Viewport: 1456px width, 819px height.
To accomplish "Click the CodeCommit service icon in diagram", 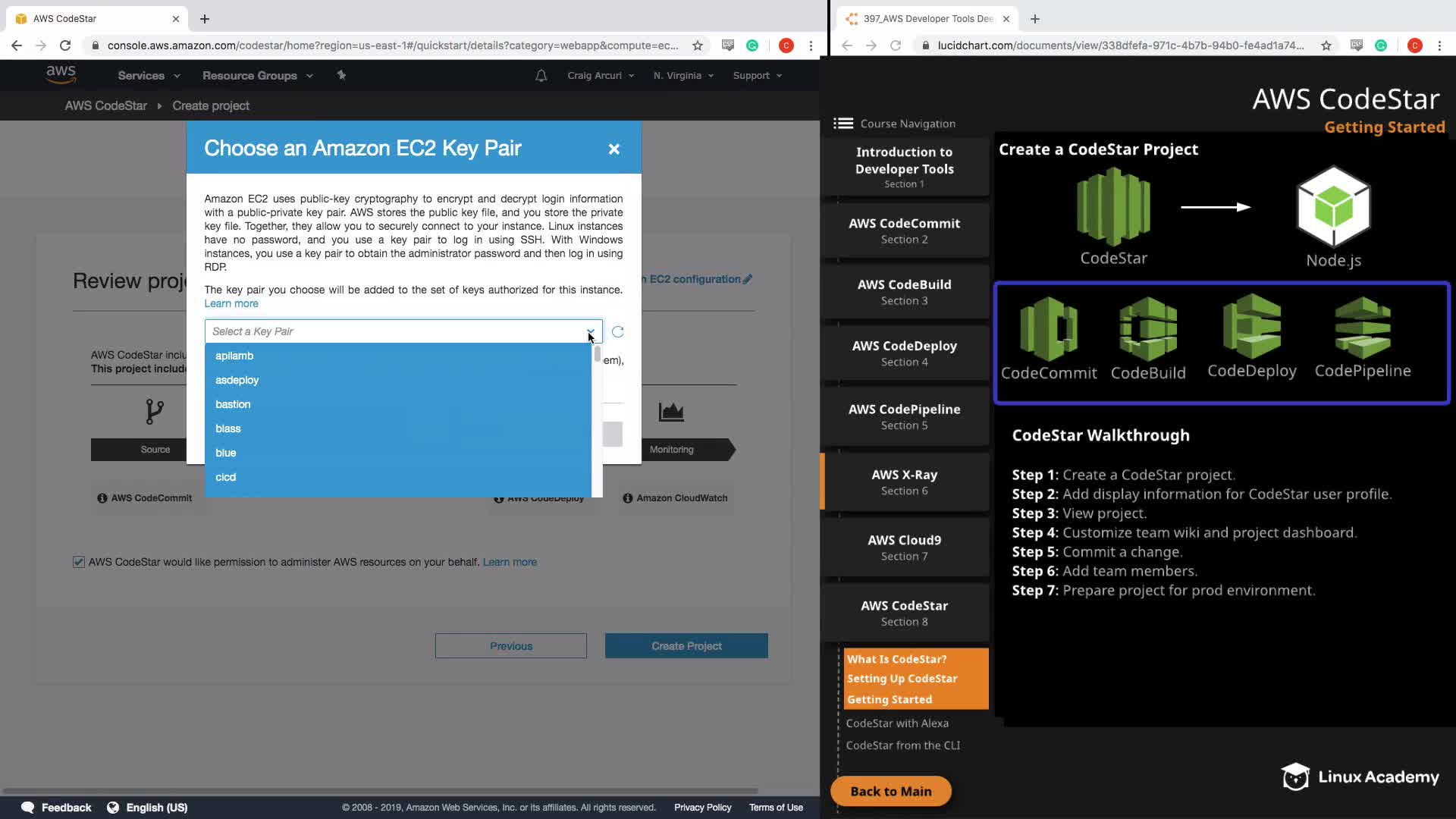I will tap(1049, 329).
